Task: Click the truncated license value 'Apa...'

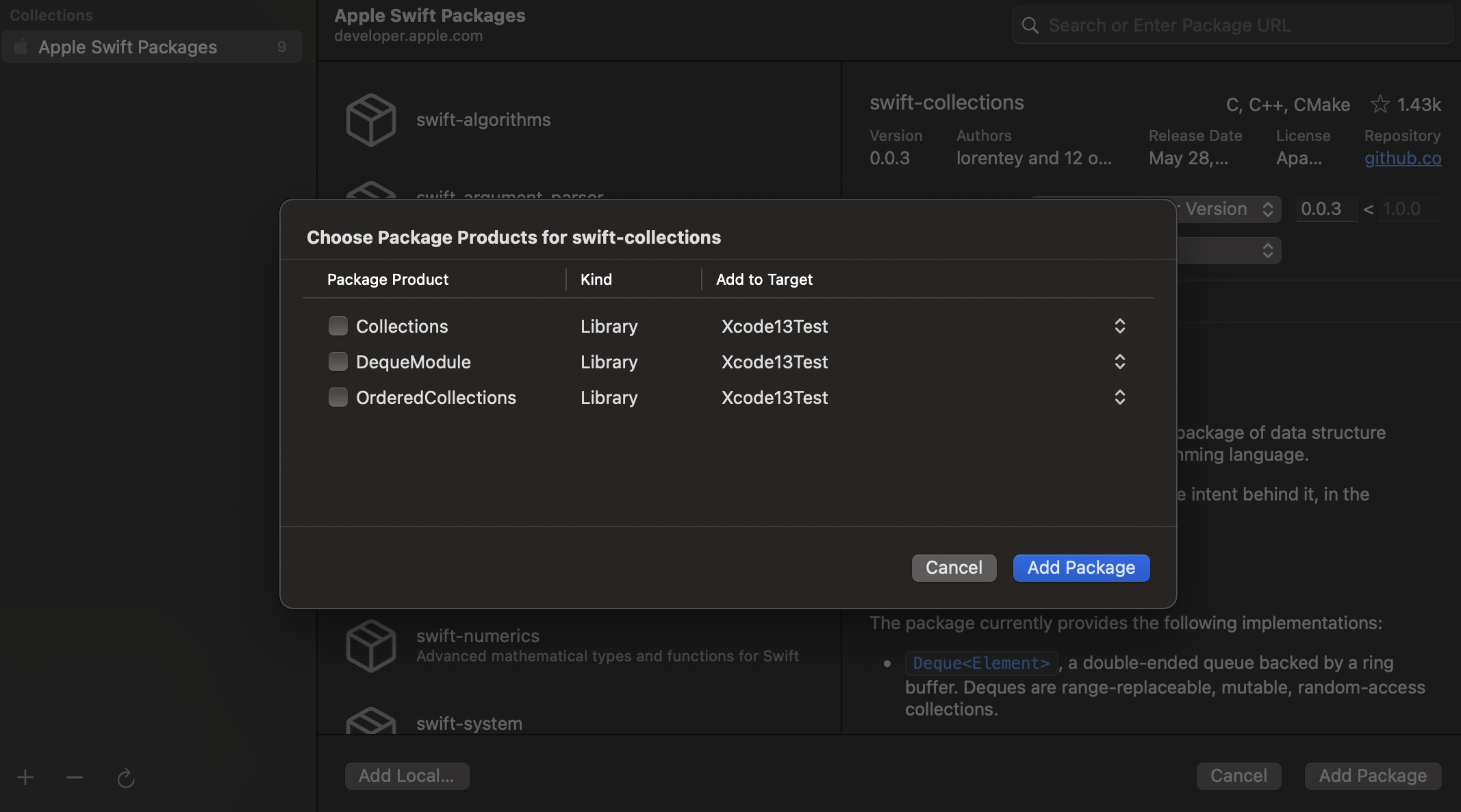Action: coord(1299,158)
